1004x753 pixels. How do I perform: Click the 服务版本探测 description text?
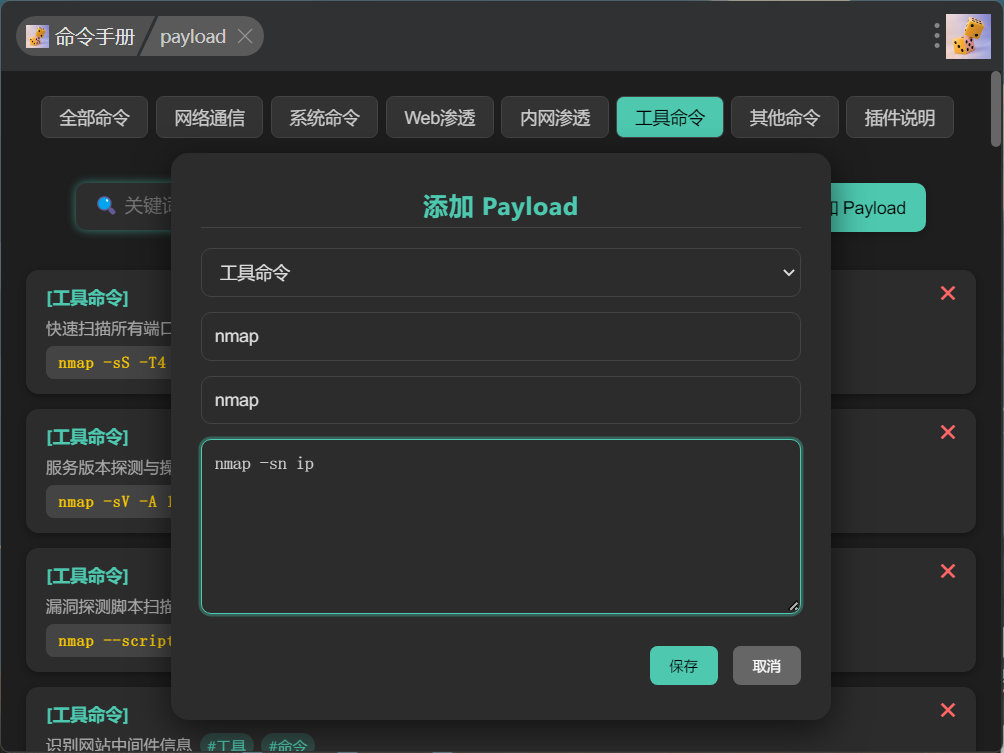click(x=109, y=467)
